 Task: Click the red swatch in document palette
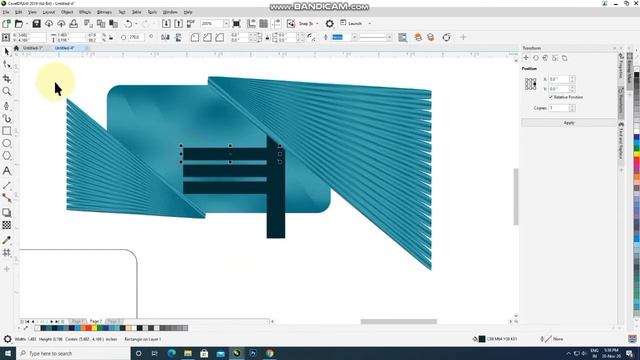pos(89,328)
